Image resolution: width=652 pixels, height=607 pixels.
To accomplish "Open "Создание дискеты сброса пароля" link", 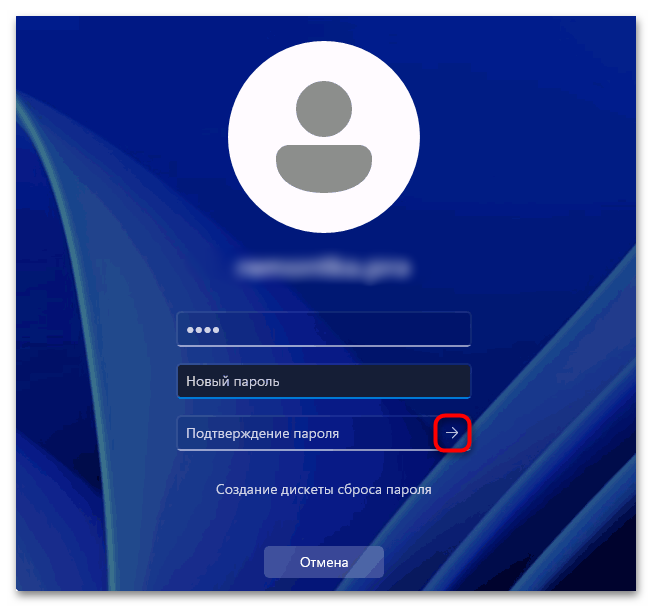I will point(324,489).
